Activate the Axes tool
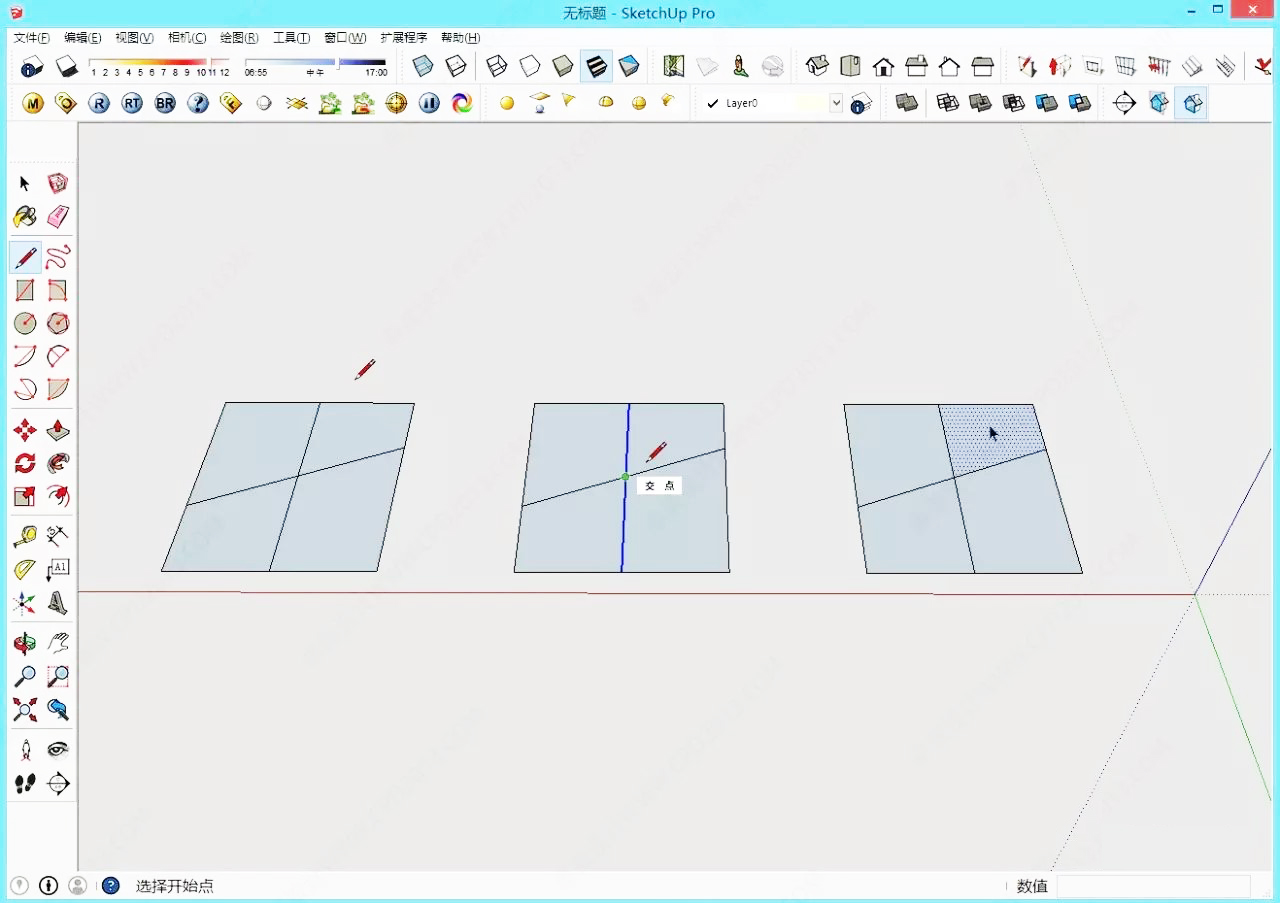 [x=25, y=603]
